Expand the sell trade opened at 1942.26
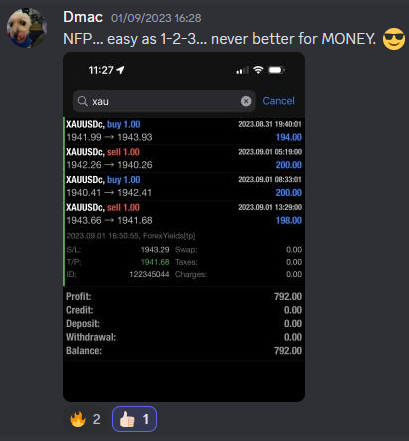The width and height of the screenshot is (409, 441). tap(184, 158)
